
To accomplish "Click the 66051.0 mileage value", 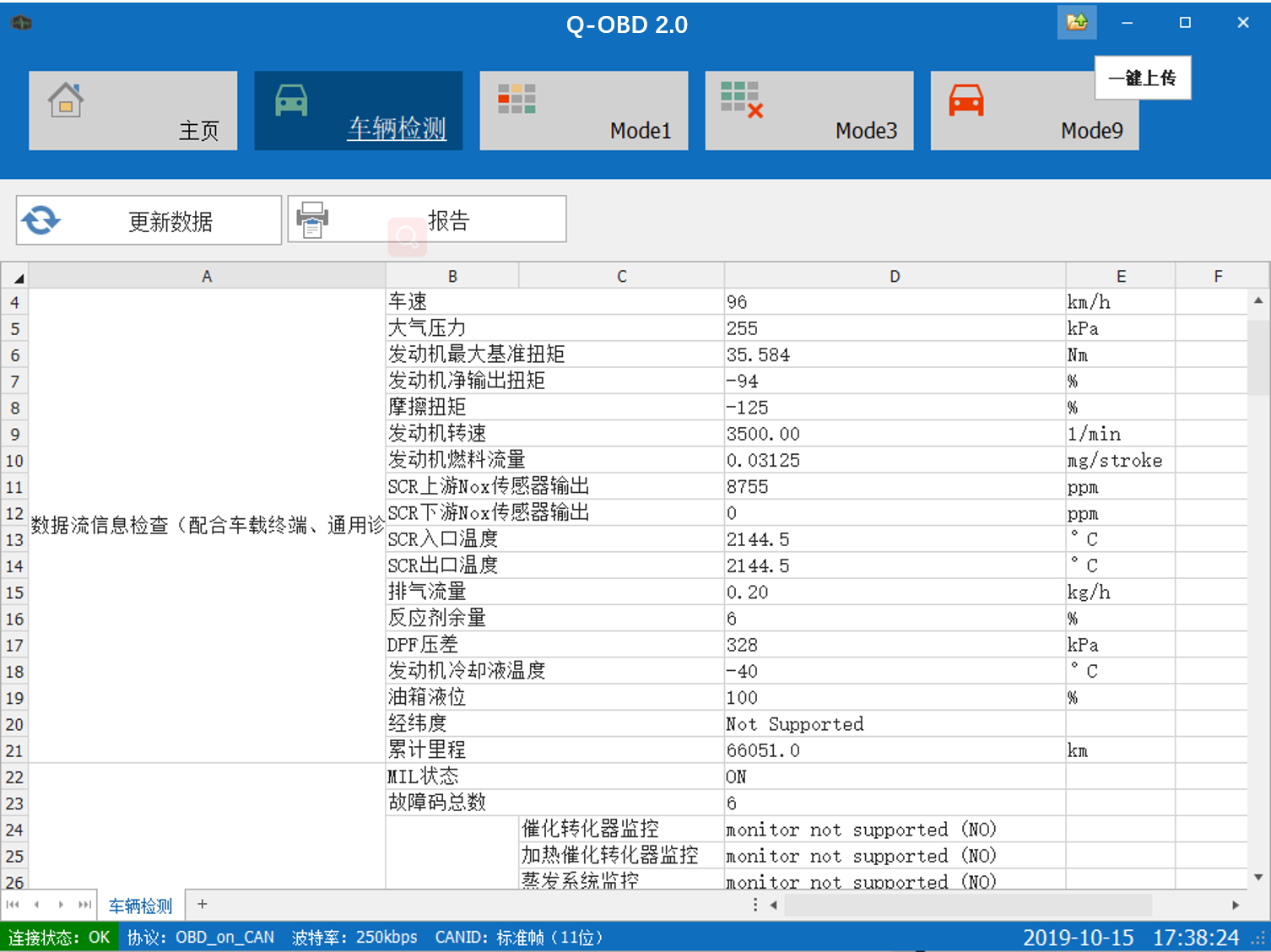I will [895, 750].
